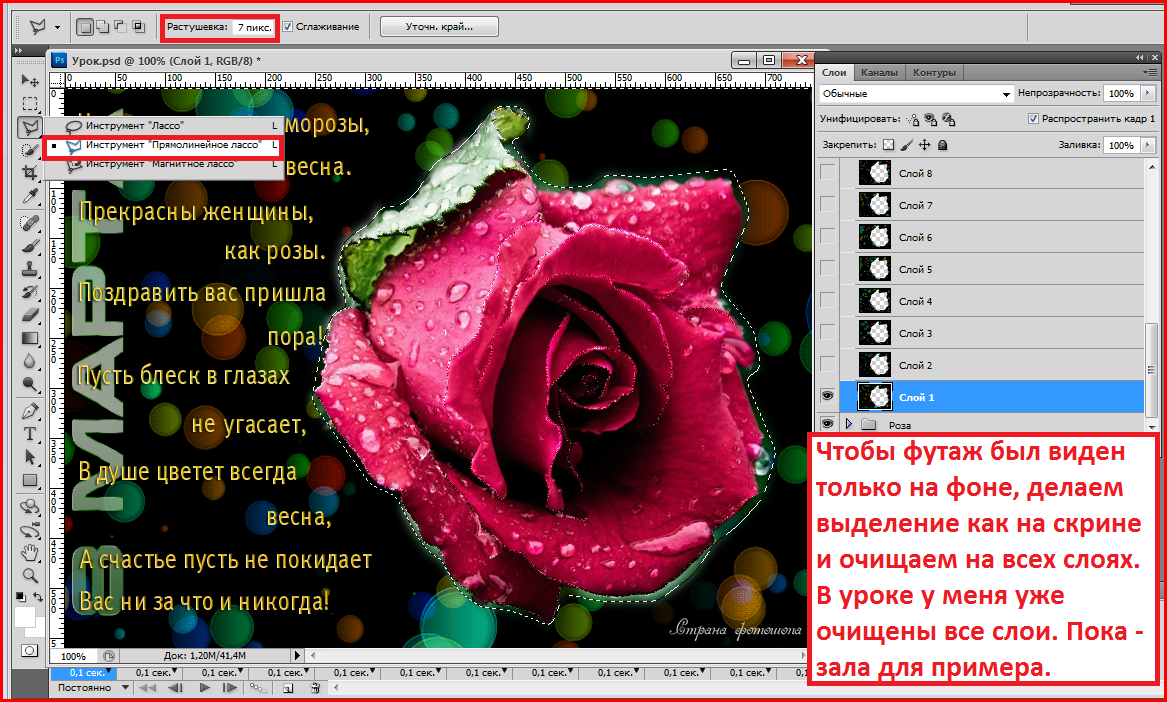Image resolution: width=1167 pixels, height=702 pixels.
Task: Select the Eraser tool
Action: (x=30, y=315)
